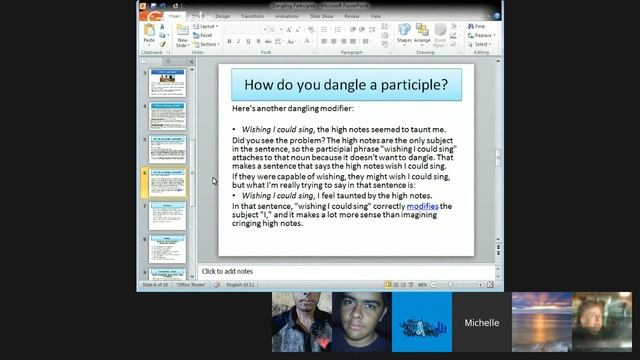Screen dimensions: 640x360
Task: Select slide 8 thumbnail
Action: [167, 249]
